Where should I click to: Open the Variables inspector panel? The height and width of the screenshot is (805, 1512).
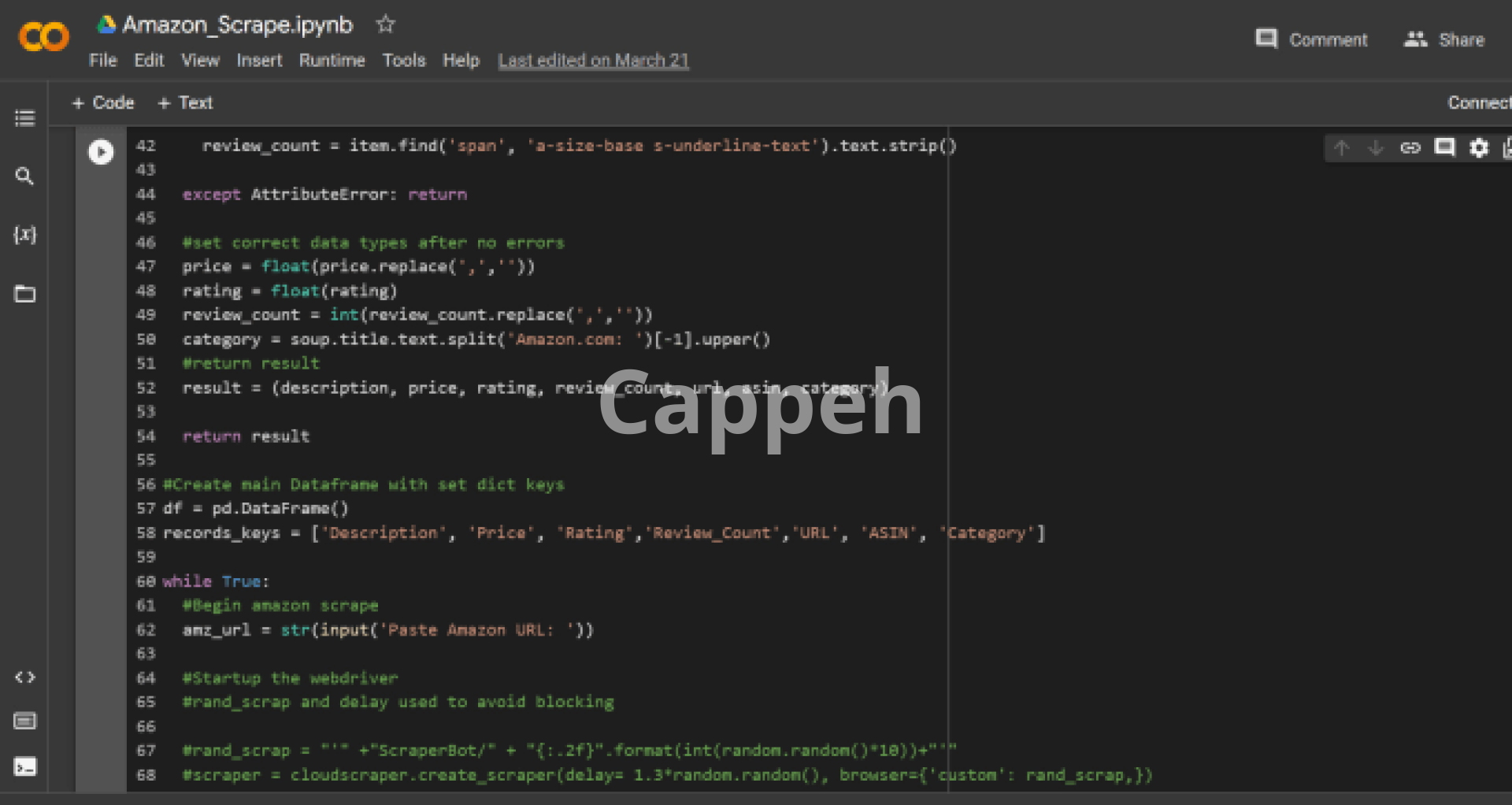click(x=25, y=235)
